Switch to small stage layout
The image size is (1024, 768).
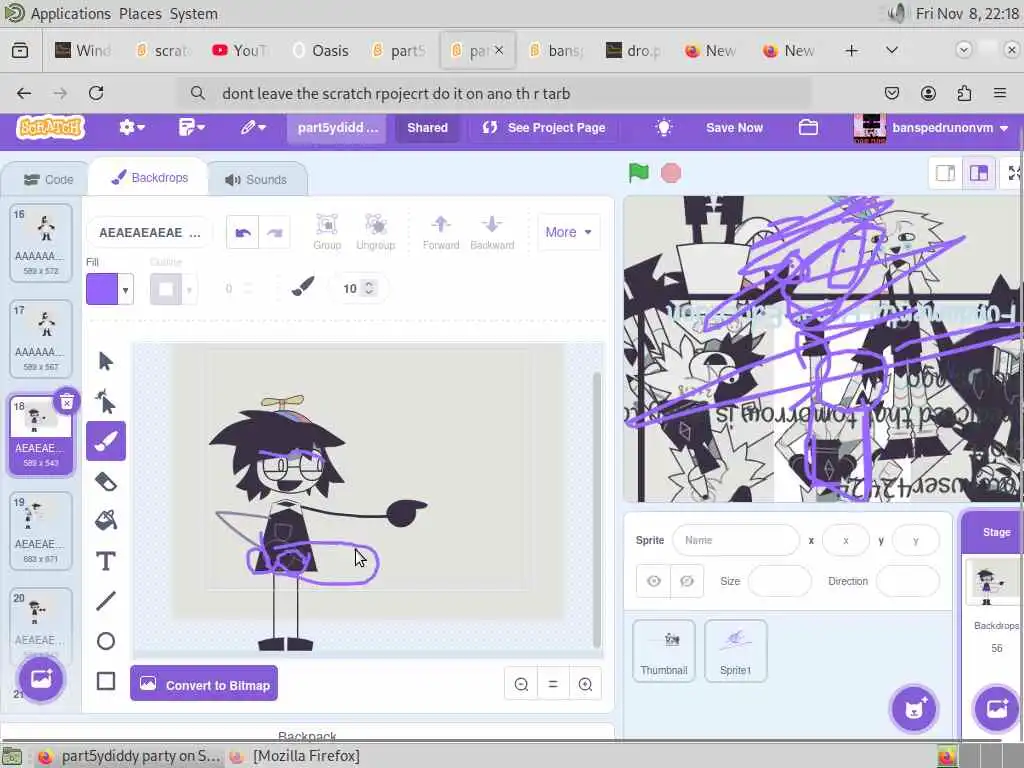[x=946, y=173]
